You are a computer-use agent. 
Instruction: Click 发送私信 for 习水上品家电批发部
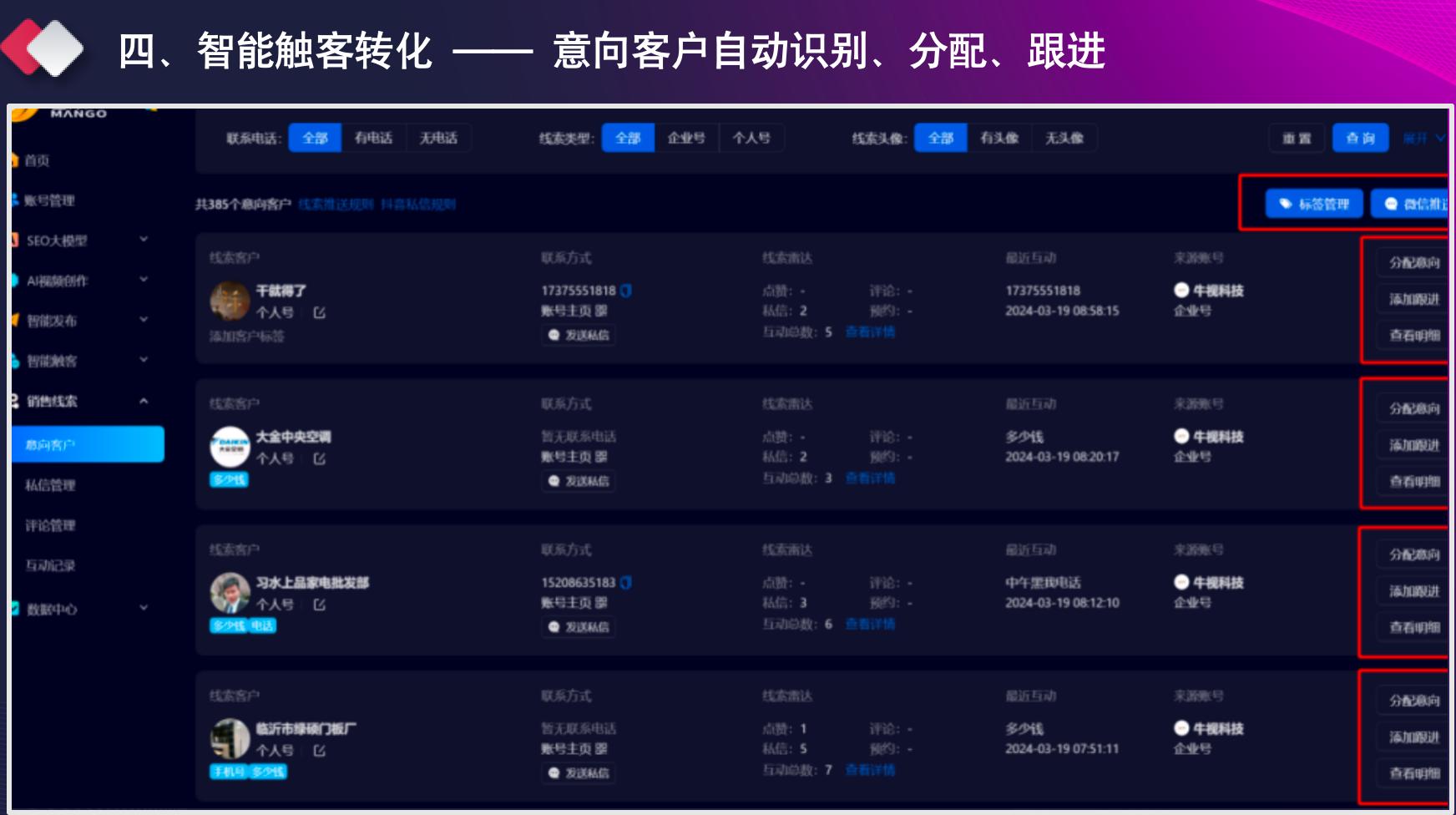579,627
